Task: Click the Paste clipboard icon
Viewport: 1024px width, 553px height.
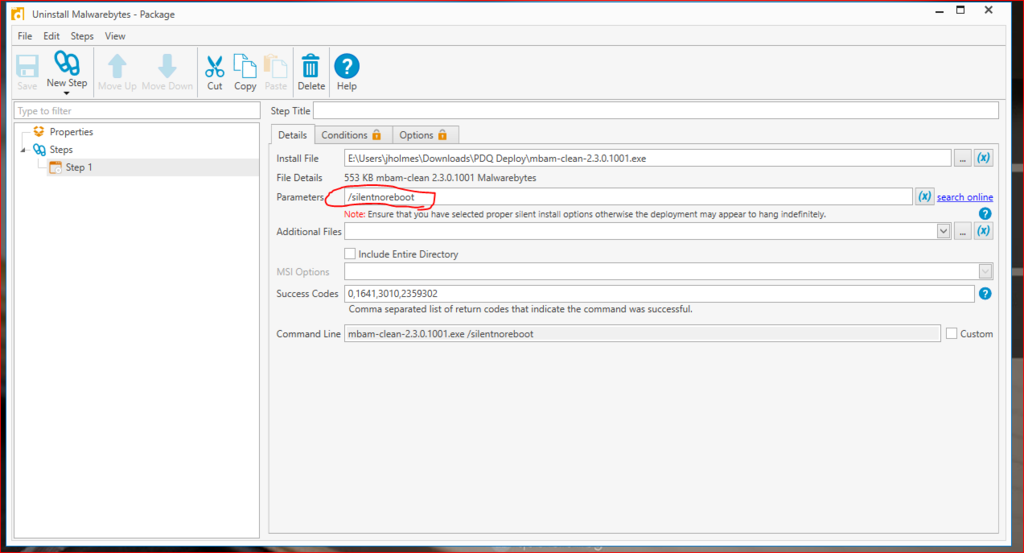Action: click(x=276, y=67)
